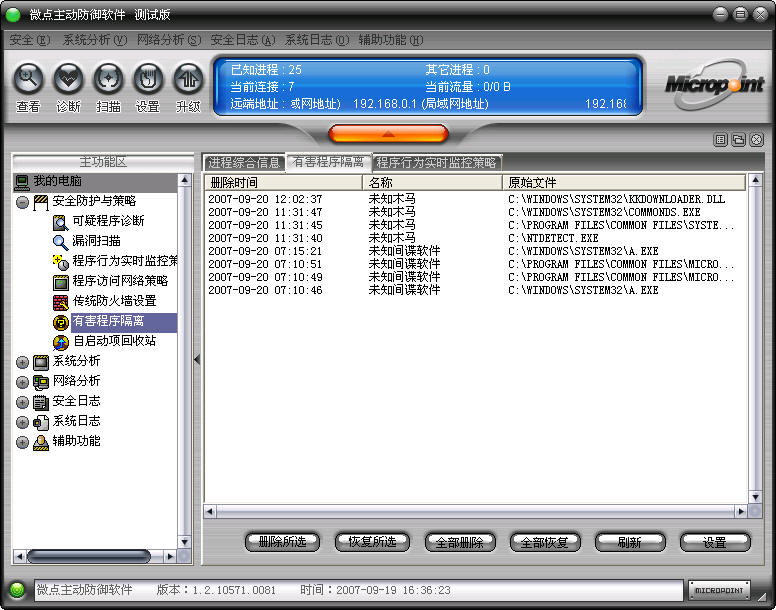Collapse the sidebar using the left-pointing splitter arrow

click(197, 360)
